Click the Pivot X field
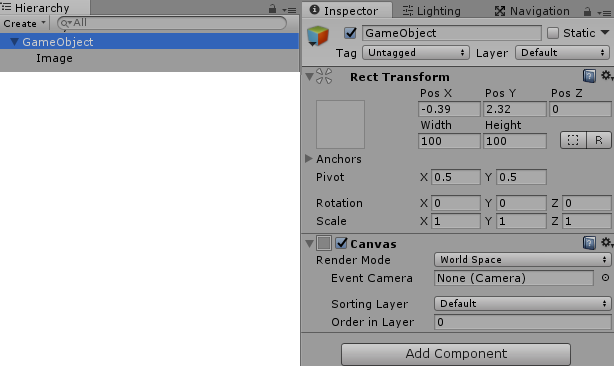614x366 pixels. click(x=455, y=177)
